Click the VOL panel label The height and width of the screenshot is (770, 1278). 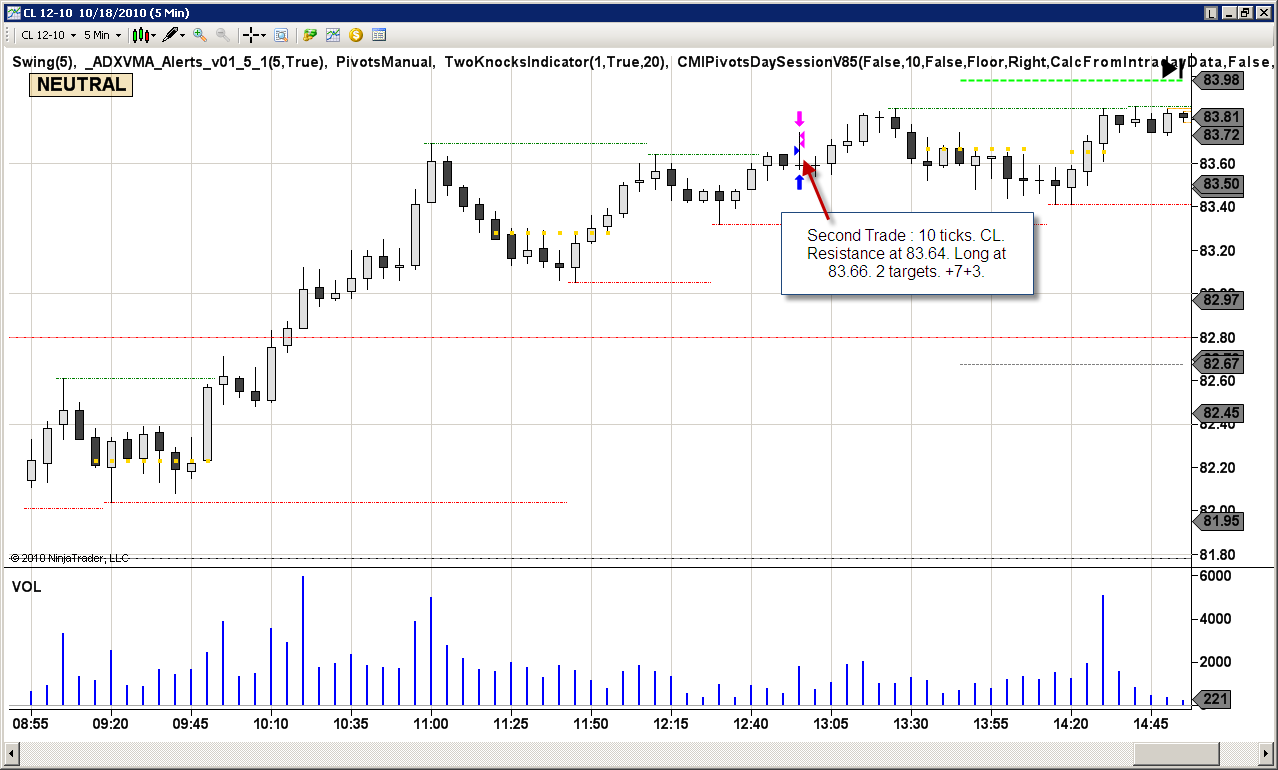click(26, 587)
